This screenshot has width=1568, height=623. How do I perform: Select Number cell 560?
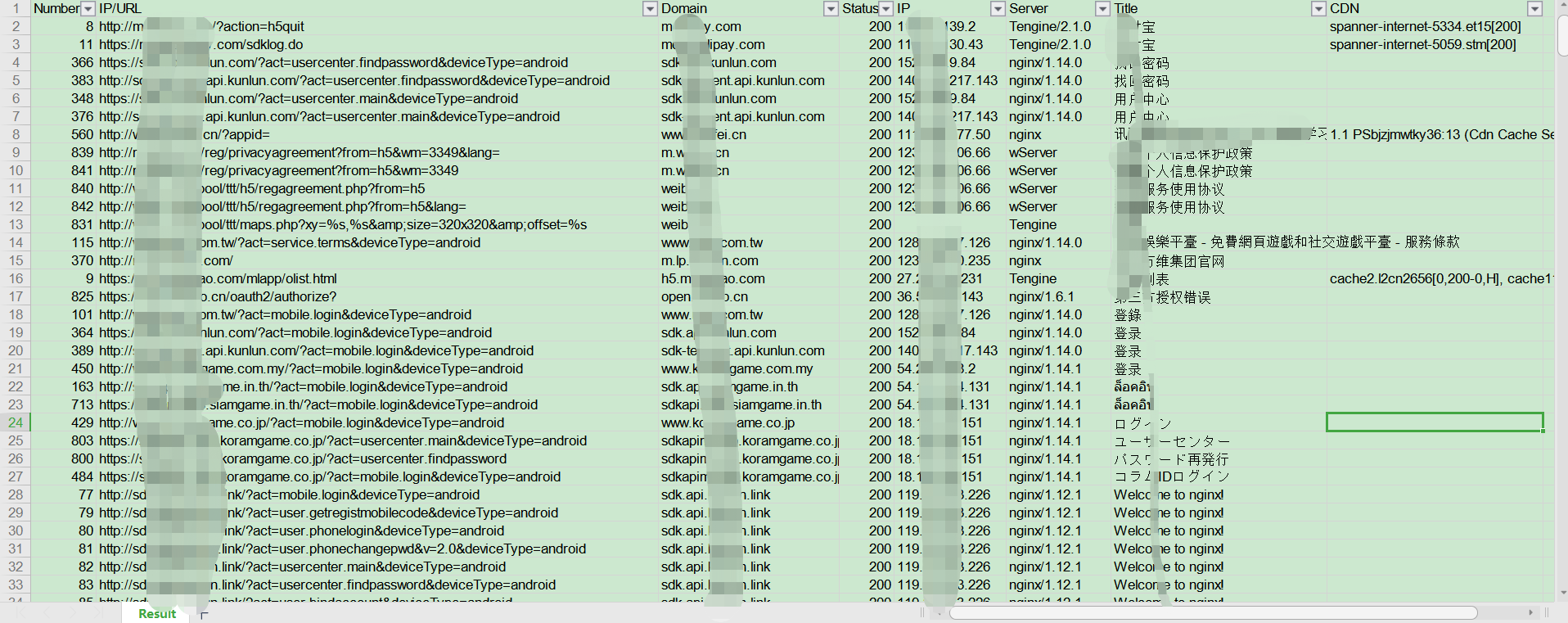click(63, 134)
